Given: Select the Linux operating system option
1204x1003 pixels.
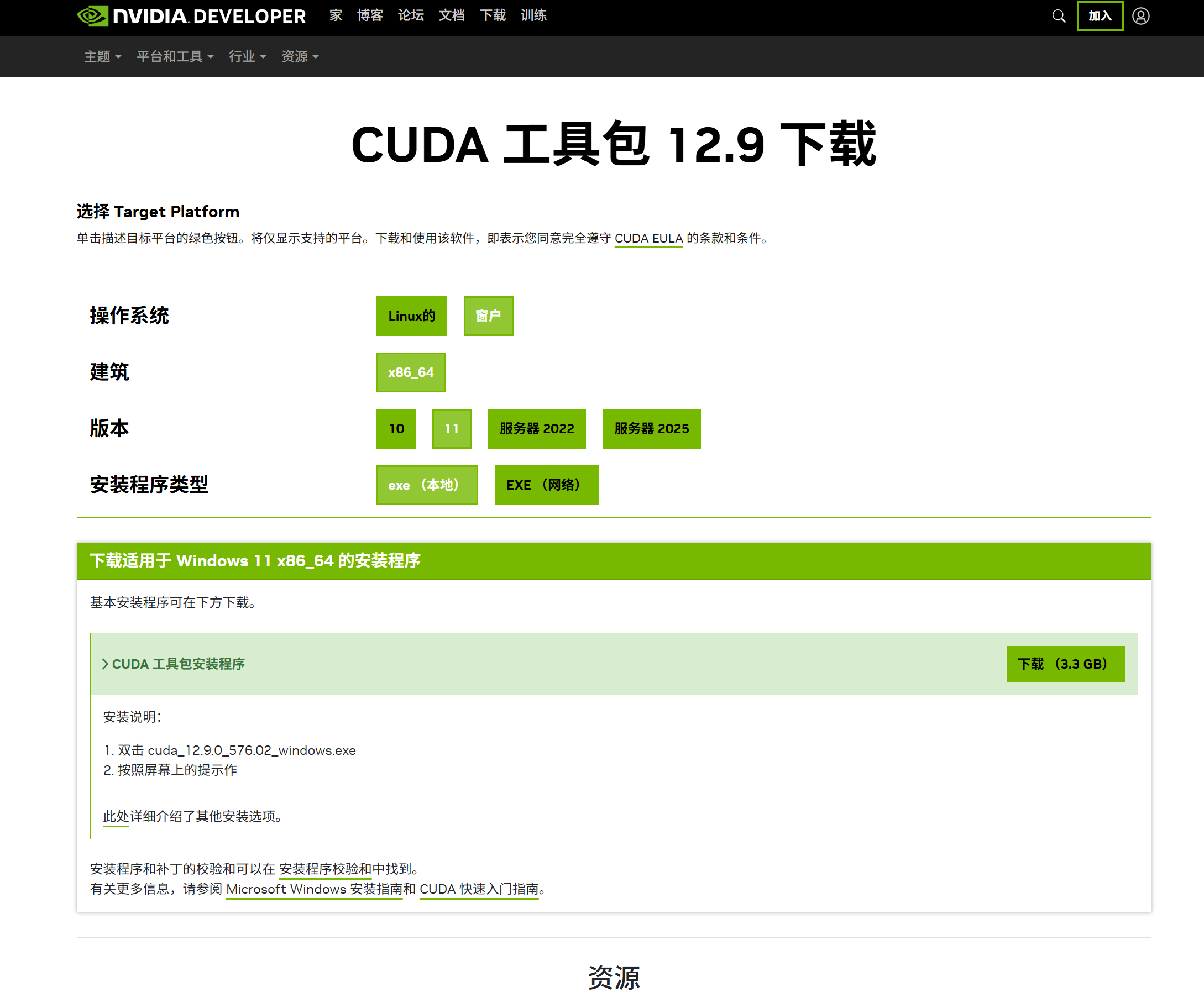Looking at the screenshot, I should point(411,316).
